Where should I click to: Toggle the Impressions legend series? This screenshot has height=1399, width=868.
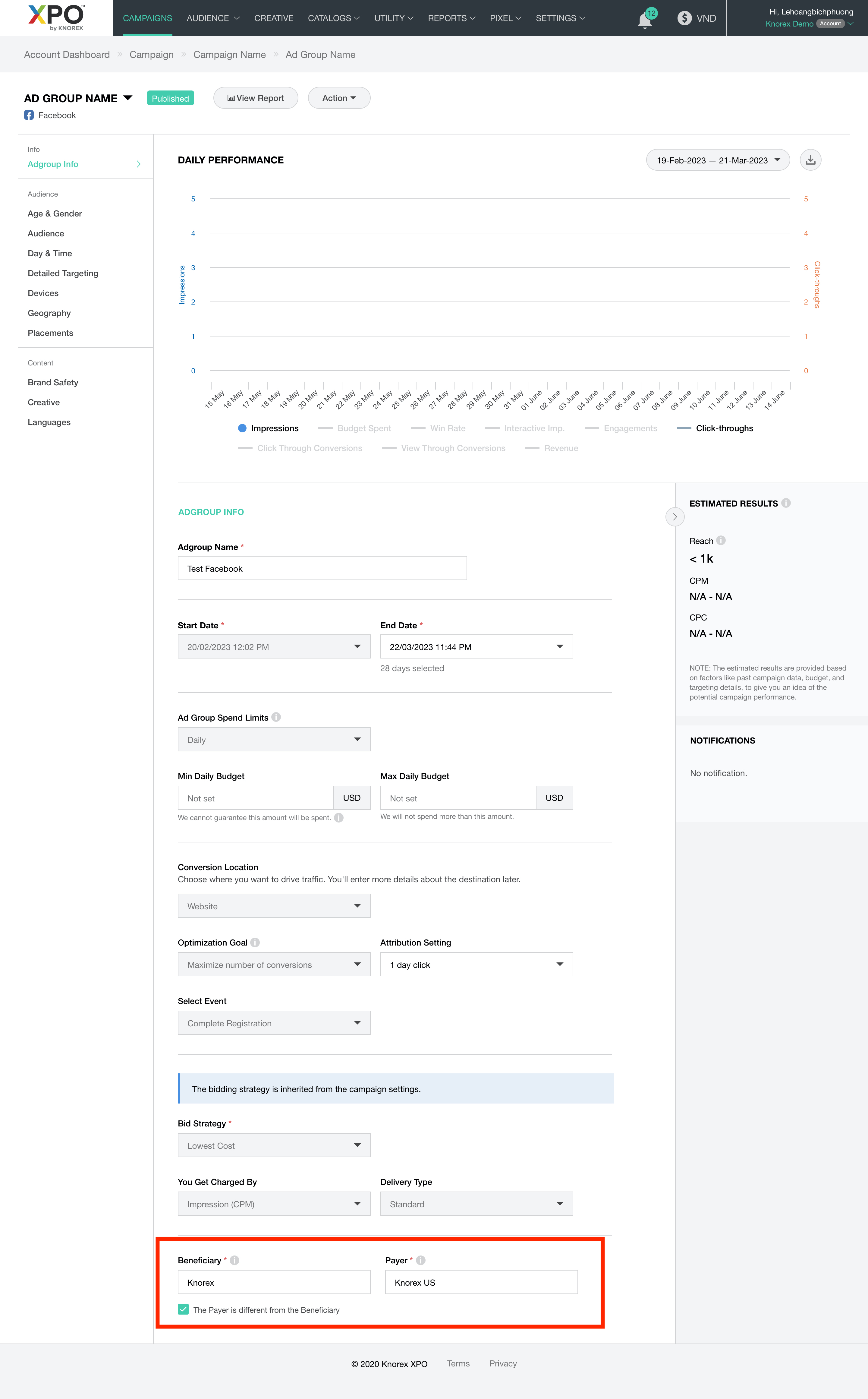pyautogui.click(x=268, y=428)
